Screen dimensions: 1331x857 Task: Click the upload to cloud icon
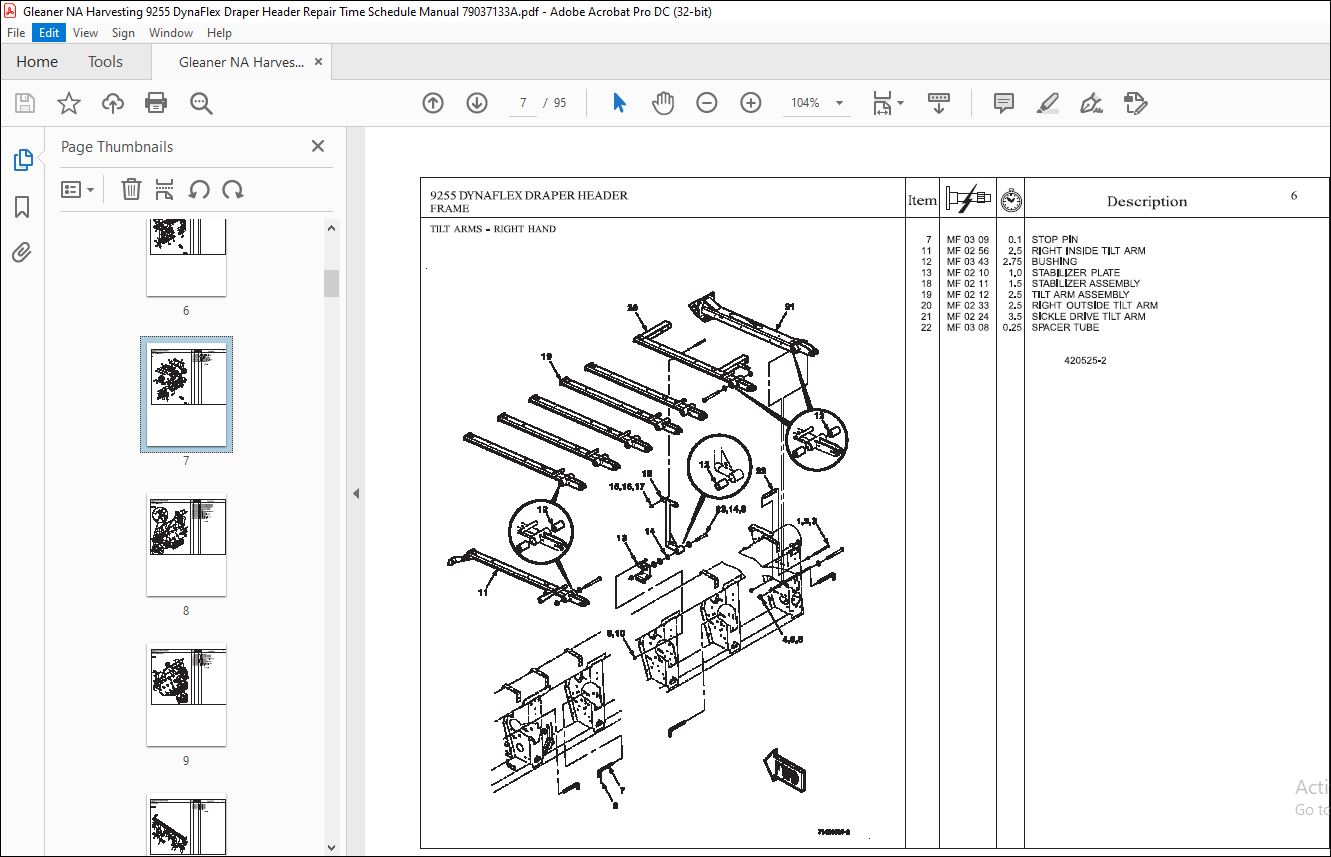113,103
